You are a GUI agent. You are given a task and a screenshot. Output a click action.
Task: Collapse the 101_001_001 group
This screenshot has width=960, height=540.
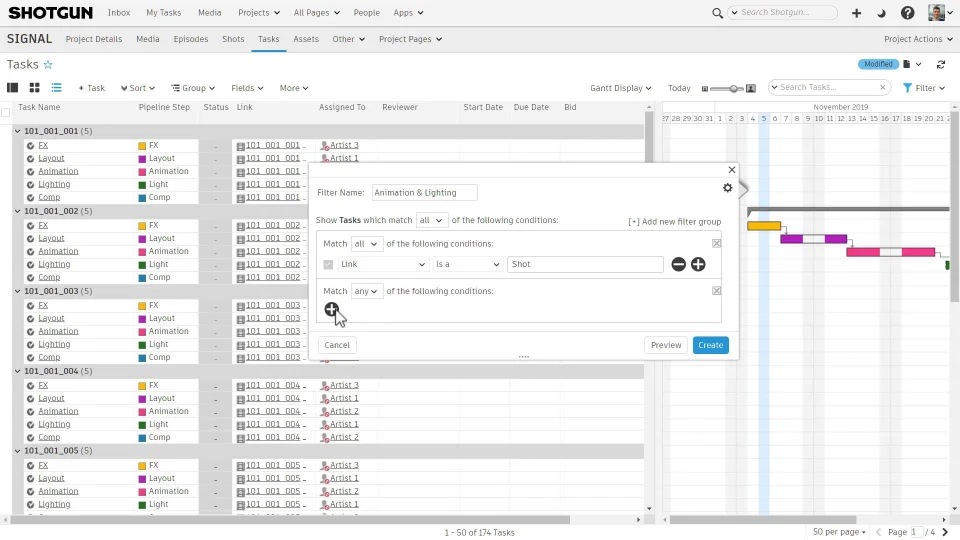tap(17, 131)
